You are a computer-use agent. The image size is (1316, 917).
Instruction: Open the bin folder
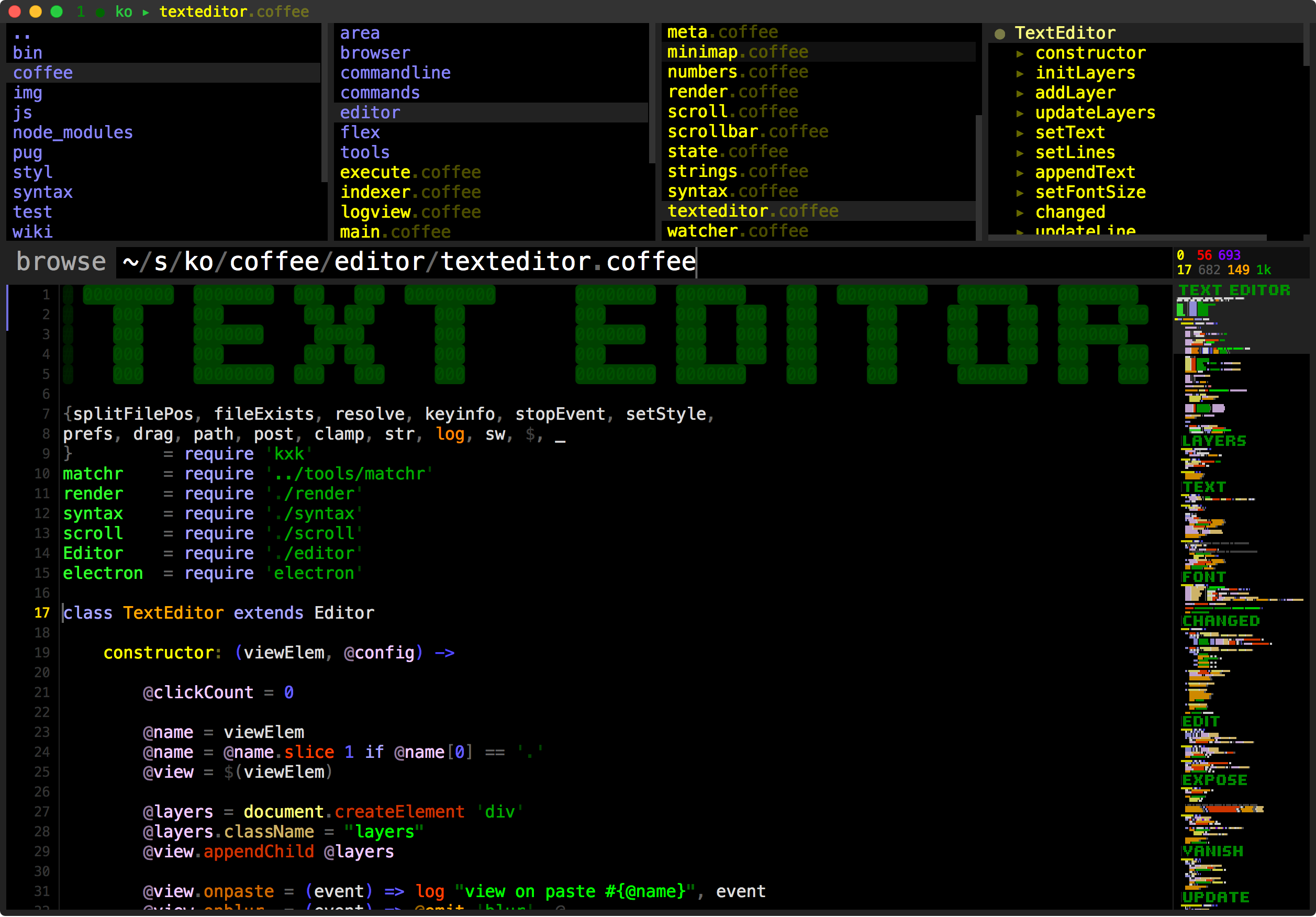[163, 53]
